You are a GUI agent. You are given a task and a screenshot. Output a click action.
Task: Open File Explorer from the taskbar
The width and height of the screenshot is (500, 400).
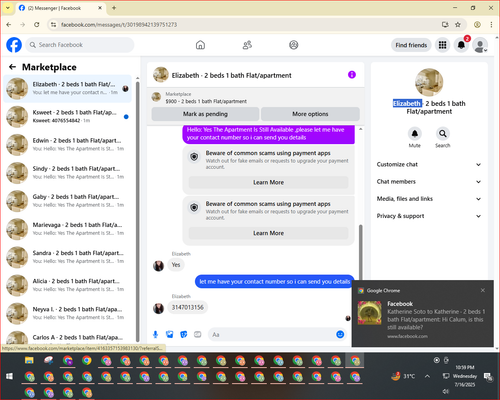[29, 360]
